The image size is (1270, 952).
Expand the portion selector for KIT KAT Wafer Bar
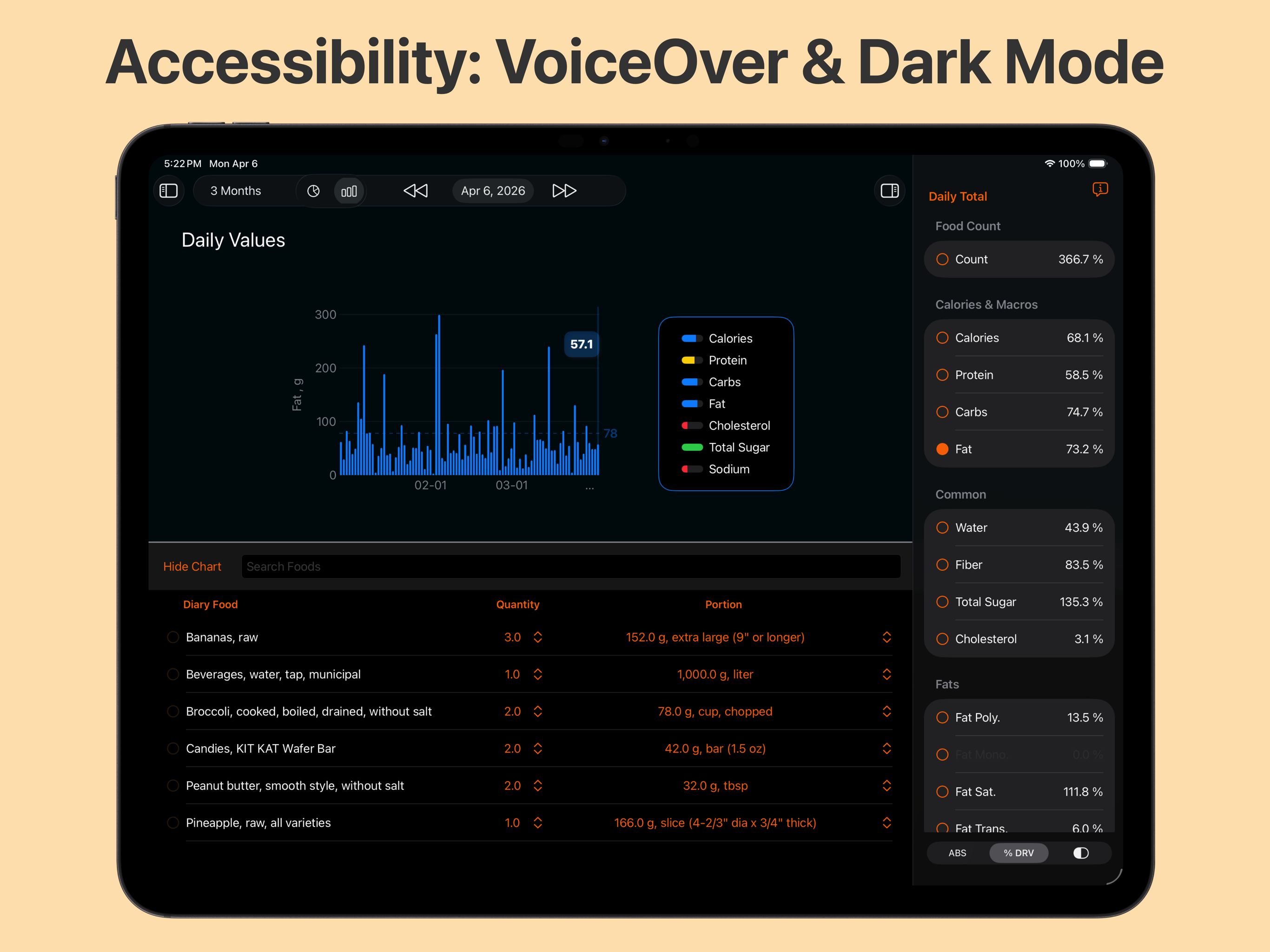click(887, 748)
